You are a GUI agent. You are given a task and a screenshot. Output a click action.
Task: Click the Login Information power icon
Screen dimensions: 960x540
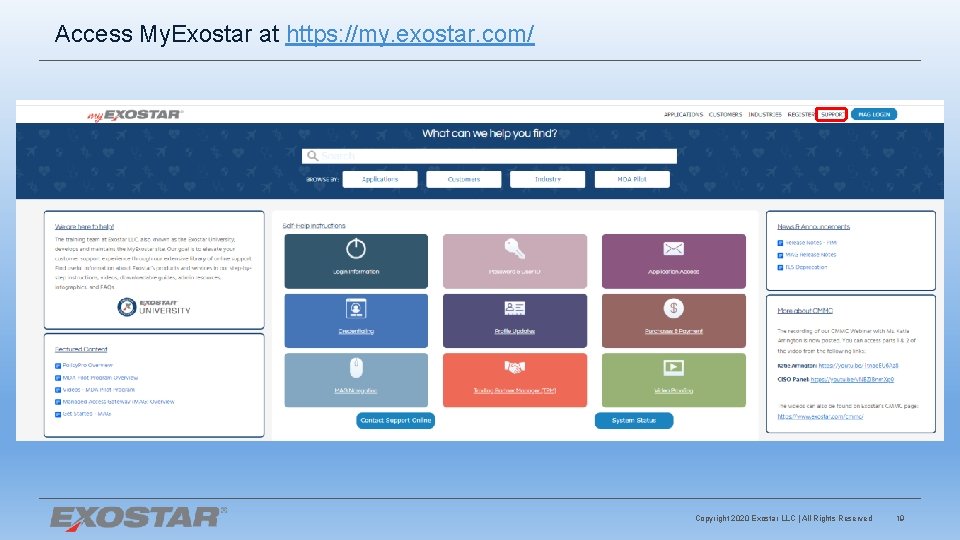coord(356,249)
